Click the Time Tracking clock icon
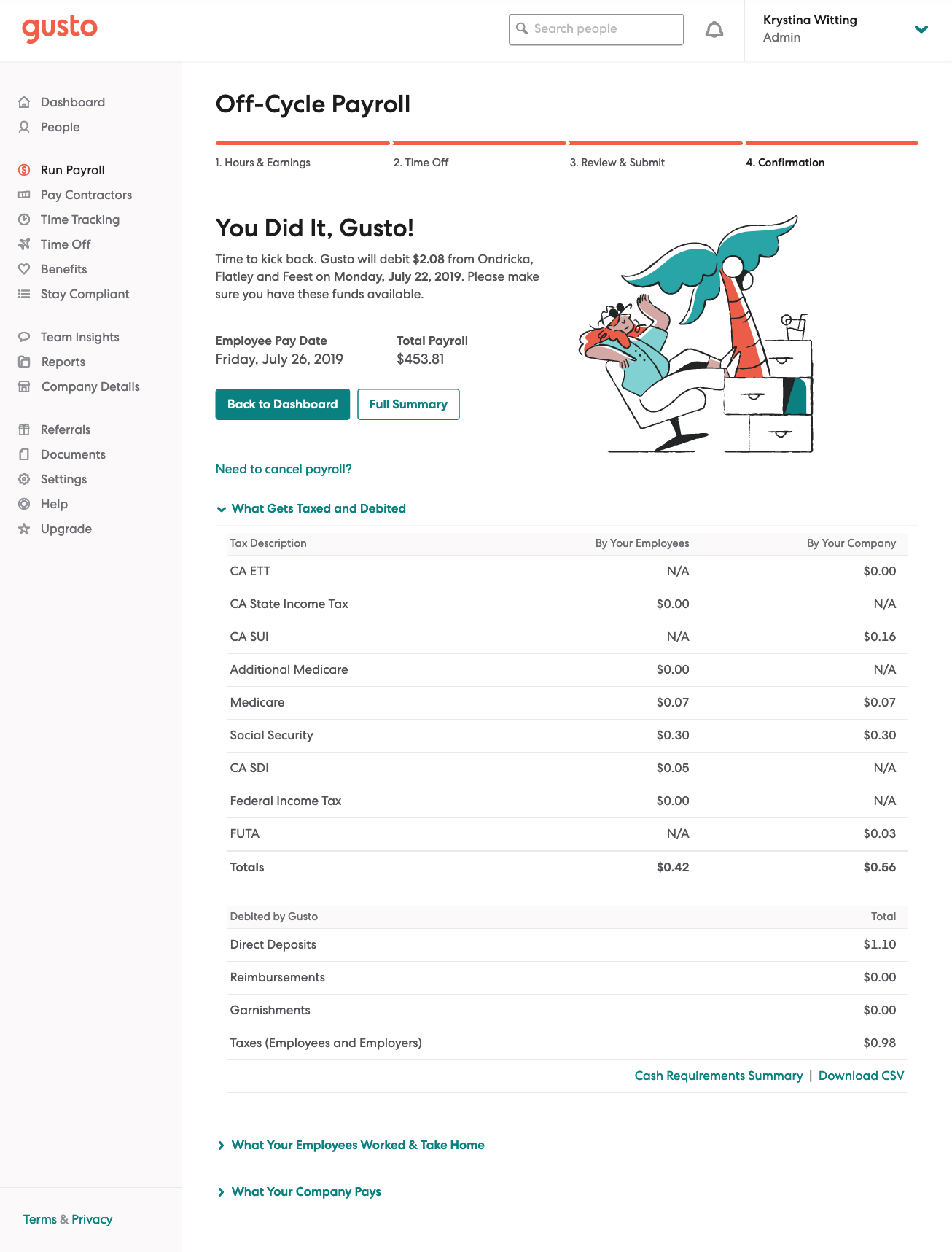The image size is (952, 1252). click(x=24, y=219)
